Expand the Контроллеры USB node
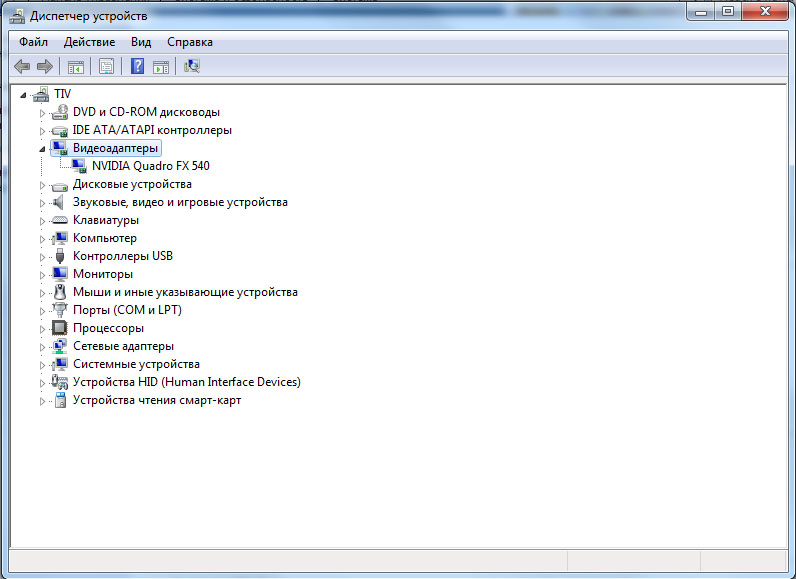This screenshot has width=796, height=579. [x=42, y=257]
